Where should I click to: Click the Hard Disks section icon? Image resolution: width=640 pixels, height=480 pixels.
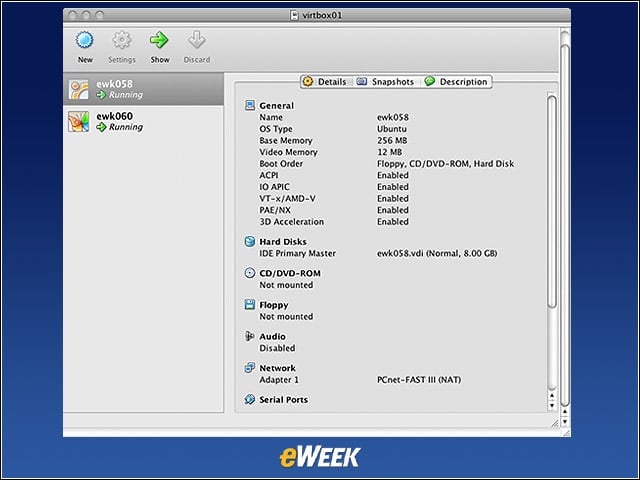[x=249, y=241]
